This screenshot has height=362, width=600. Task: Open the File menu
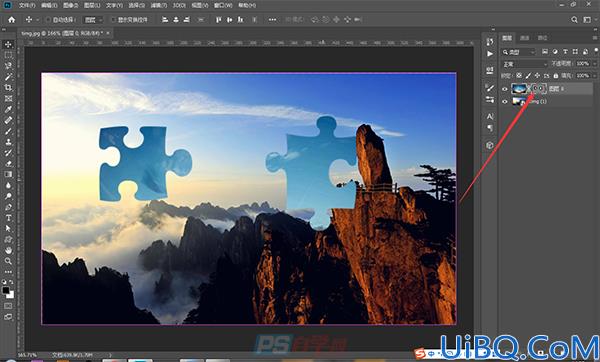tap(27, 5)
